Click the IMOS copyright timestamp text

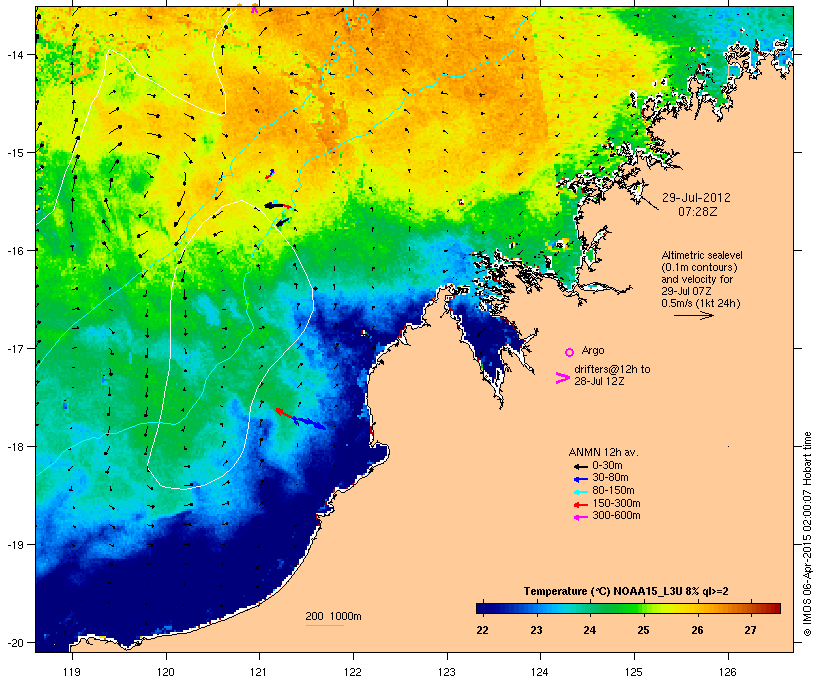[x=808, y=534]
